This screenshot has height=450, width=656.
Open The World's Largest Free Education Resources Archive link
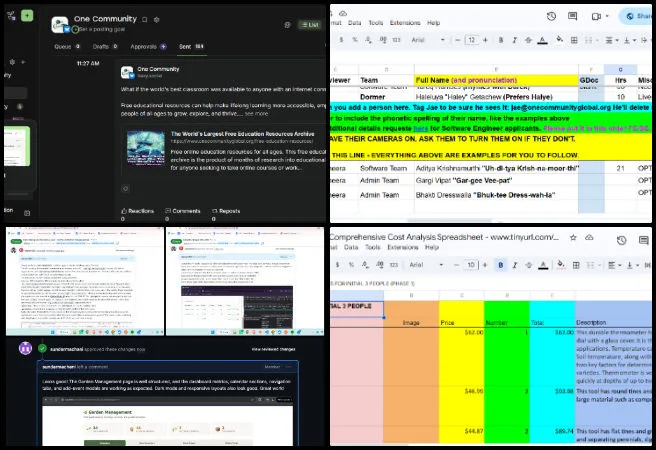tap(242, 134)
